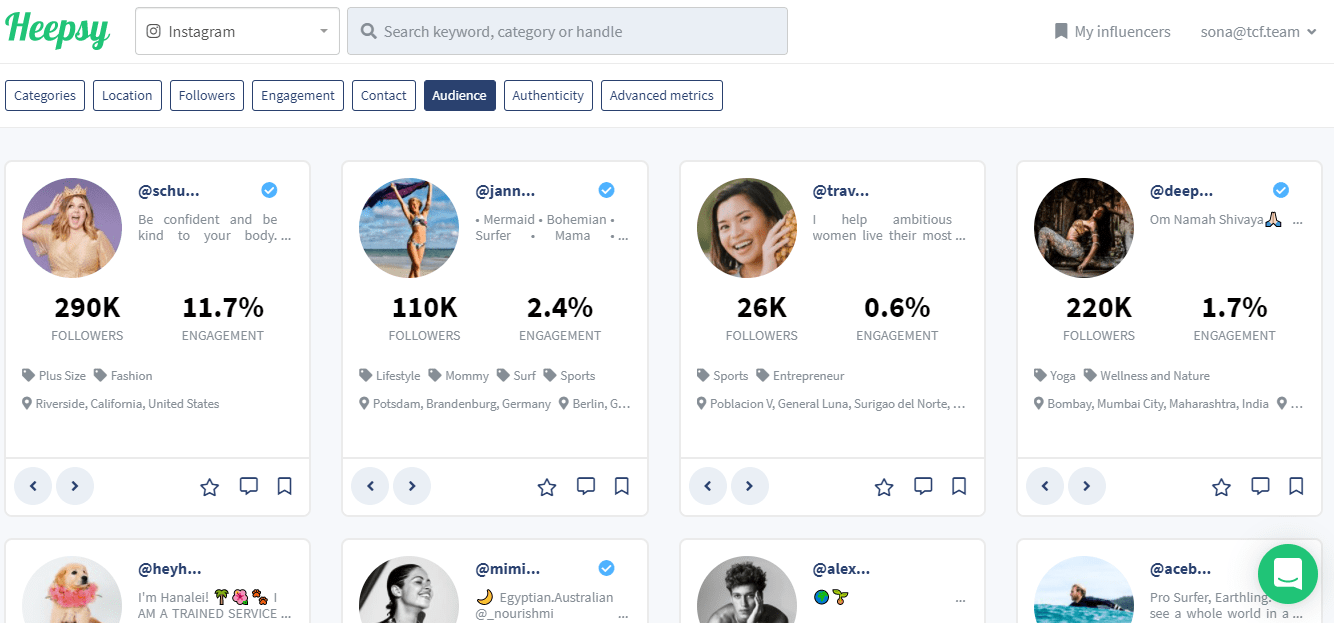Open the Engagement filter

(x=298, y=96)
